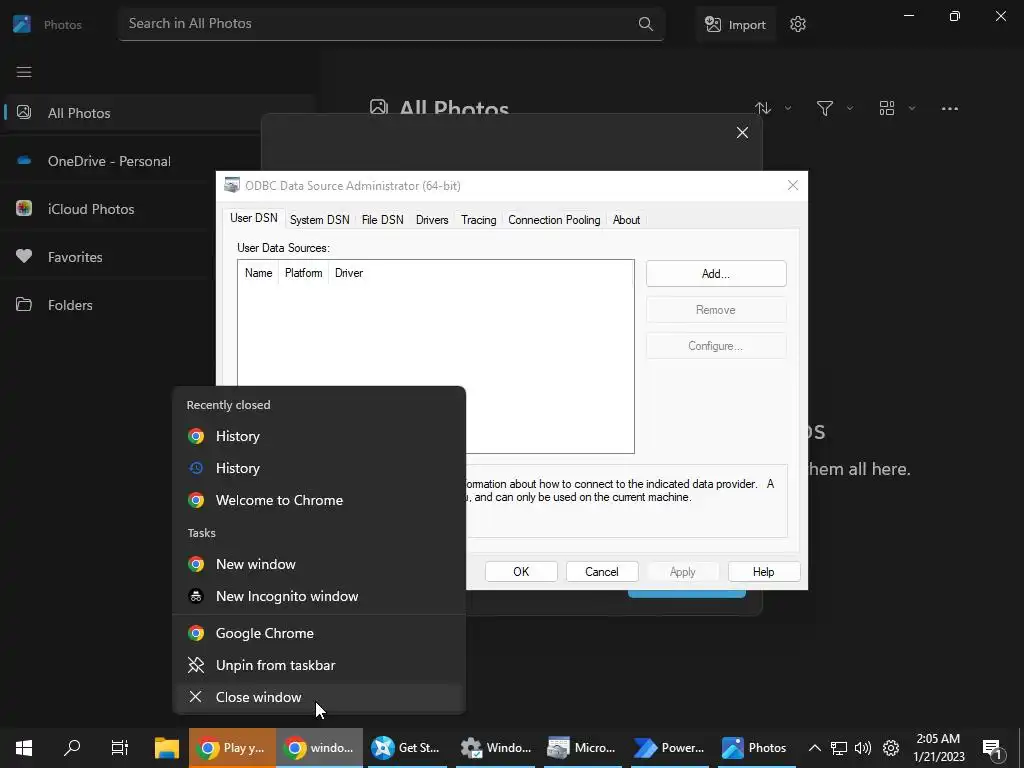Image resolution: width=1024 pixels, height=768 pixels.
Task: Open the clock showing 2:05 AM
Action: 938,748
